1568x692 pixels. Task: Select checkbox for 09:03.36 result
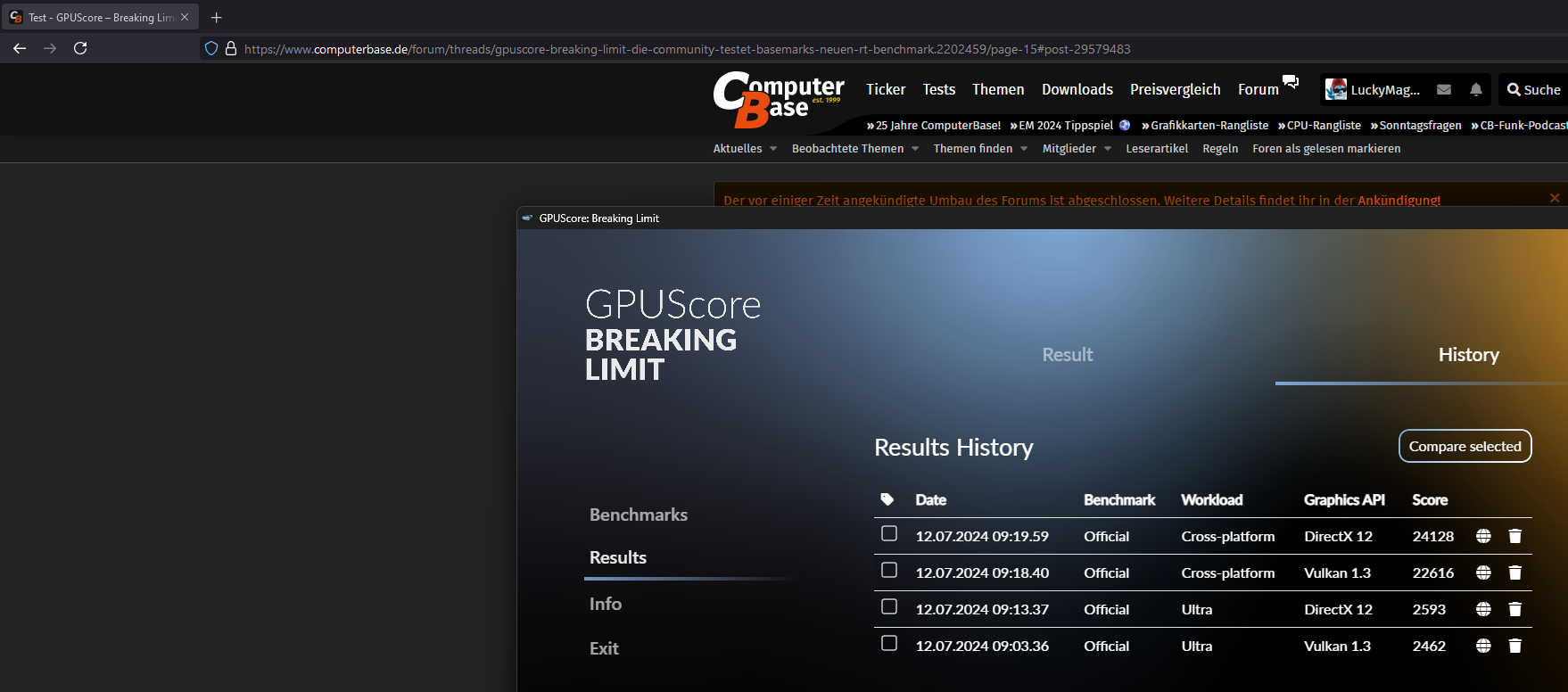point(889,643)
